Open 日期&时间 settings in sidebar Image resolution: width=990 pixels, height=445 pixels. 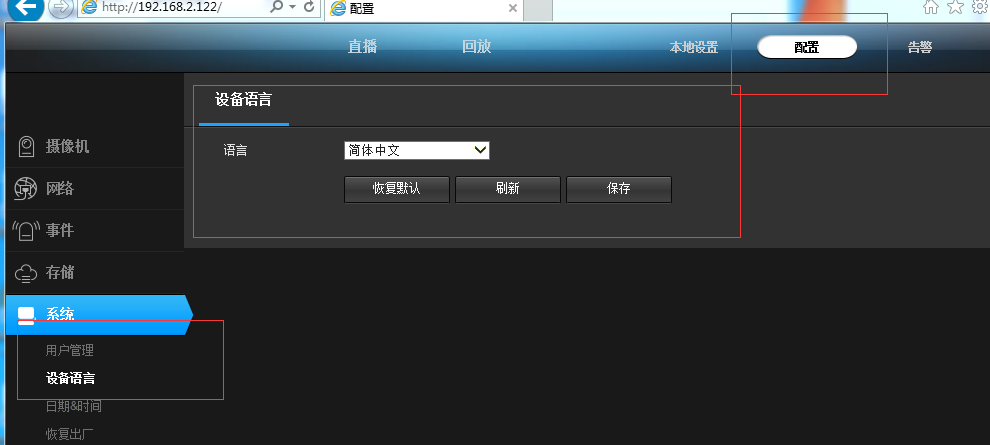point(73,406)
